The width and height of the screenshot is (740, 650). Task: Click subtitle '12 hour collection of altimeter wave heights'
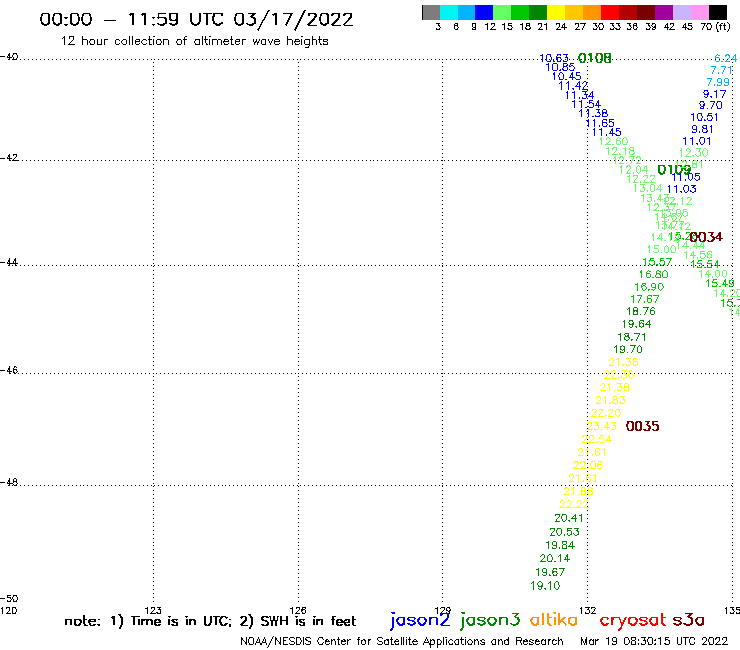(x=194, y=41)
